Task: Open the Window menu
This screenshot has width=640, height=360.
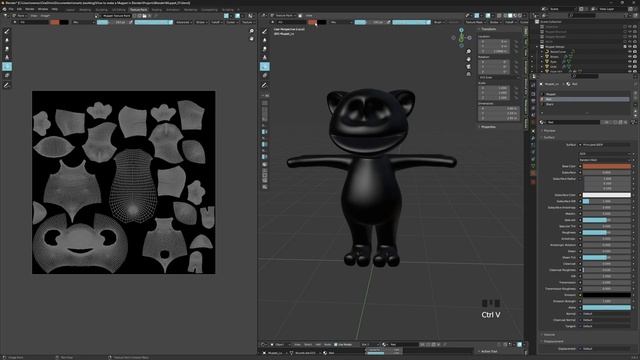Action: [43, 9]
